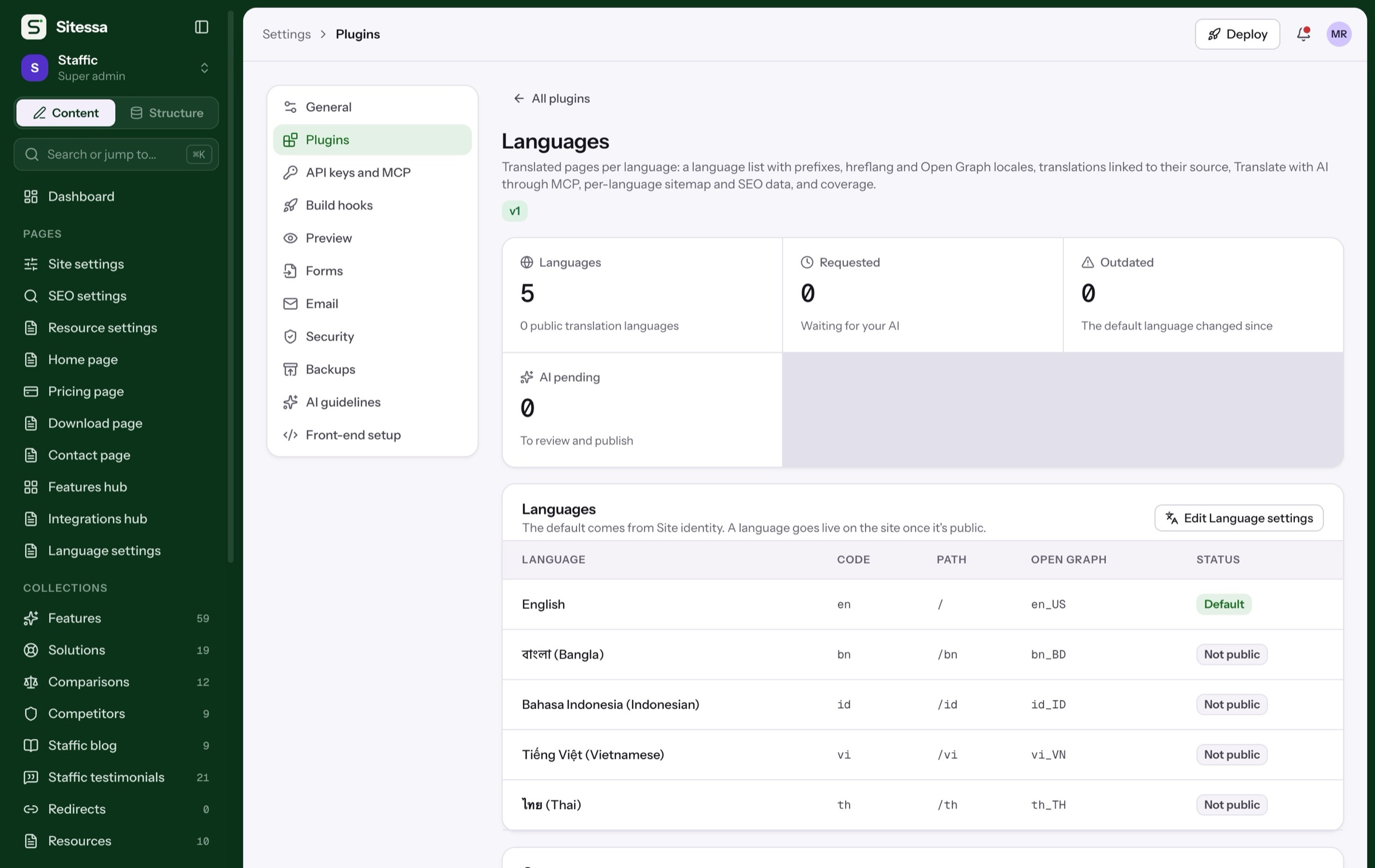Click the Build hooks rocket icon
Viewport: 1375px width, 868px height.
(x=290, y=205)
